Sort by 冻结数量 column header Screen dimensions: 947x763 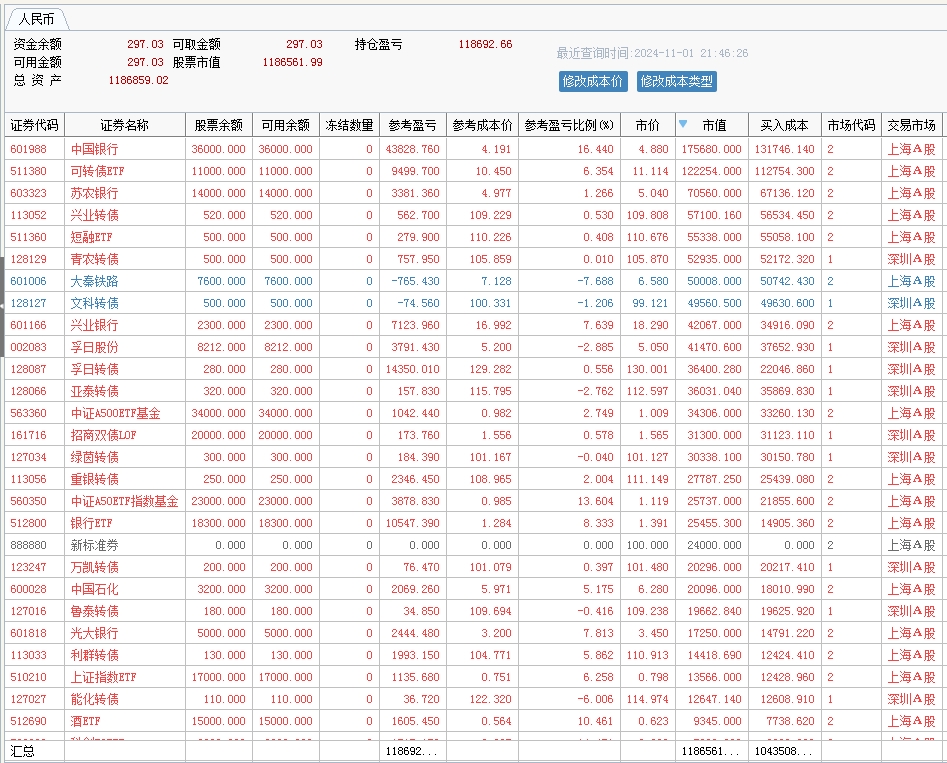(349, 125)
